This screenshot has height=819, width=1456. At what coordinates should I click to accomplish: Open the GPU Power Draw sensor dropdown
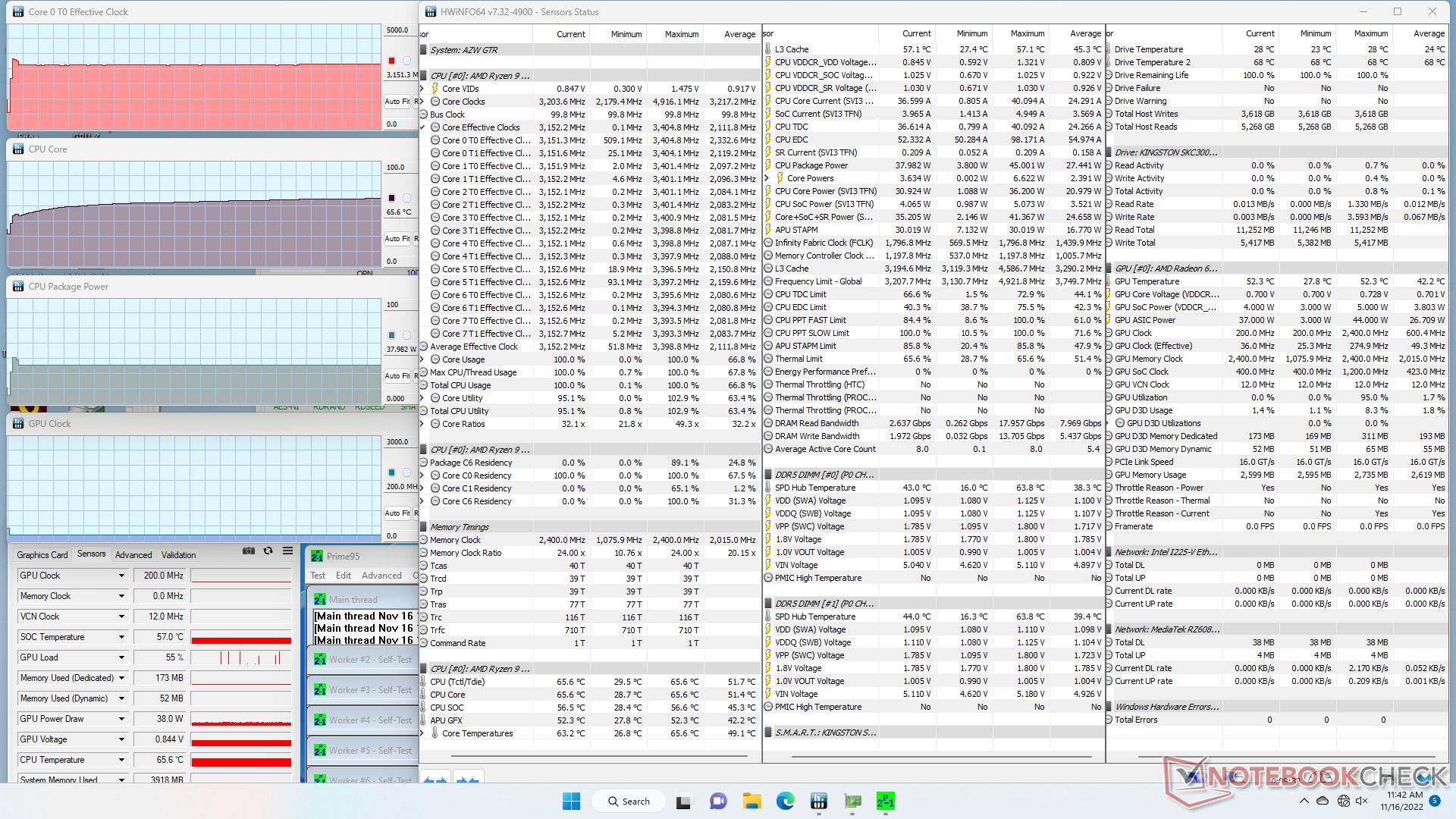tap(121, 719)
